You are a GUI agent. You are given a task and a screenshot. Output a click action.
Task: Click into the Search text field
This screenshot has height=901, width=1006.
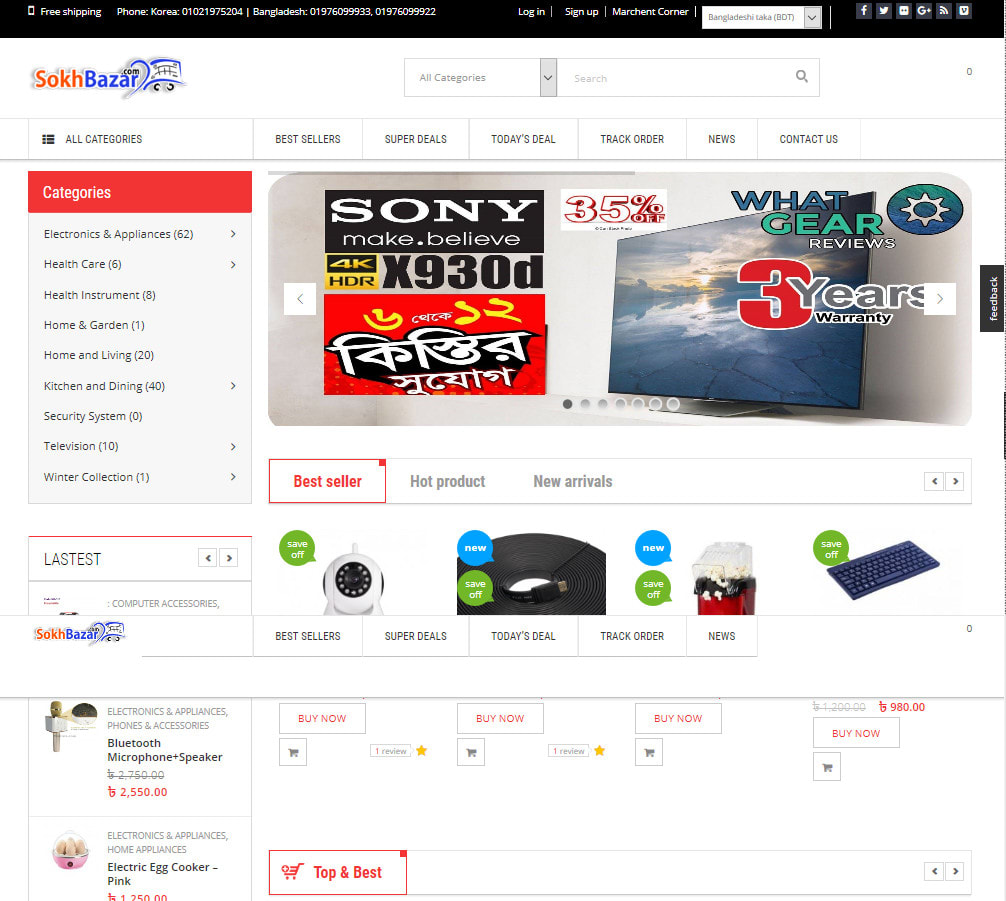(x=670, y=78)
